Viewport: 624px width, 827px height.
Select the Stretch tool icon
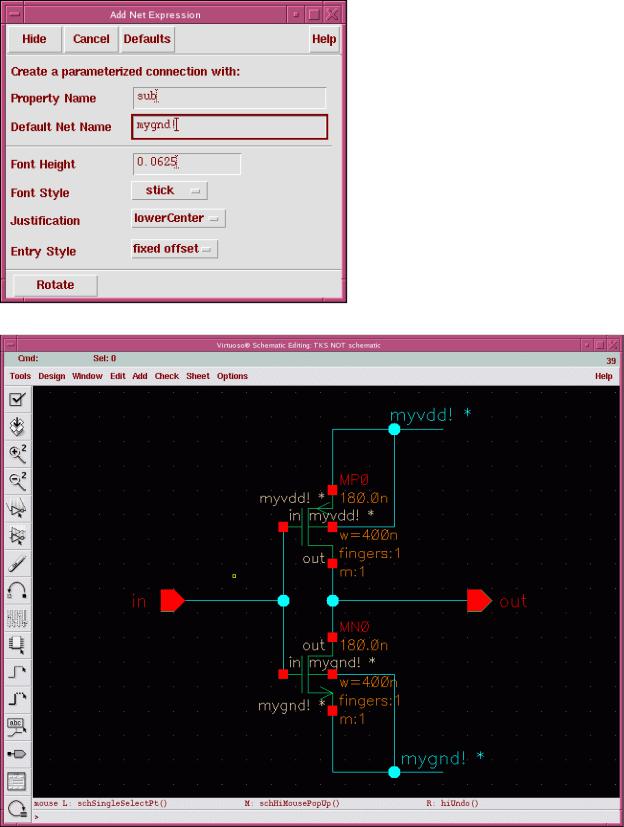click(17, 509)
